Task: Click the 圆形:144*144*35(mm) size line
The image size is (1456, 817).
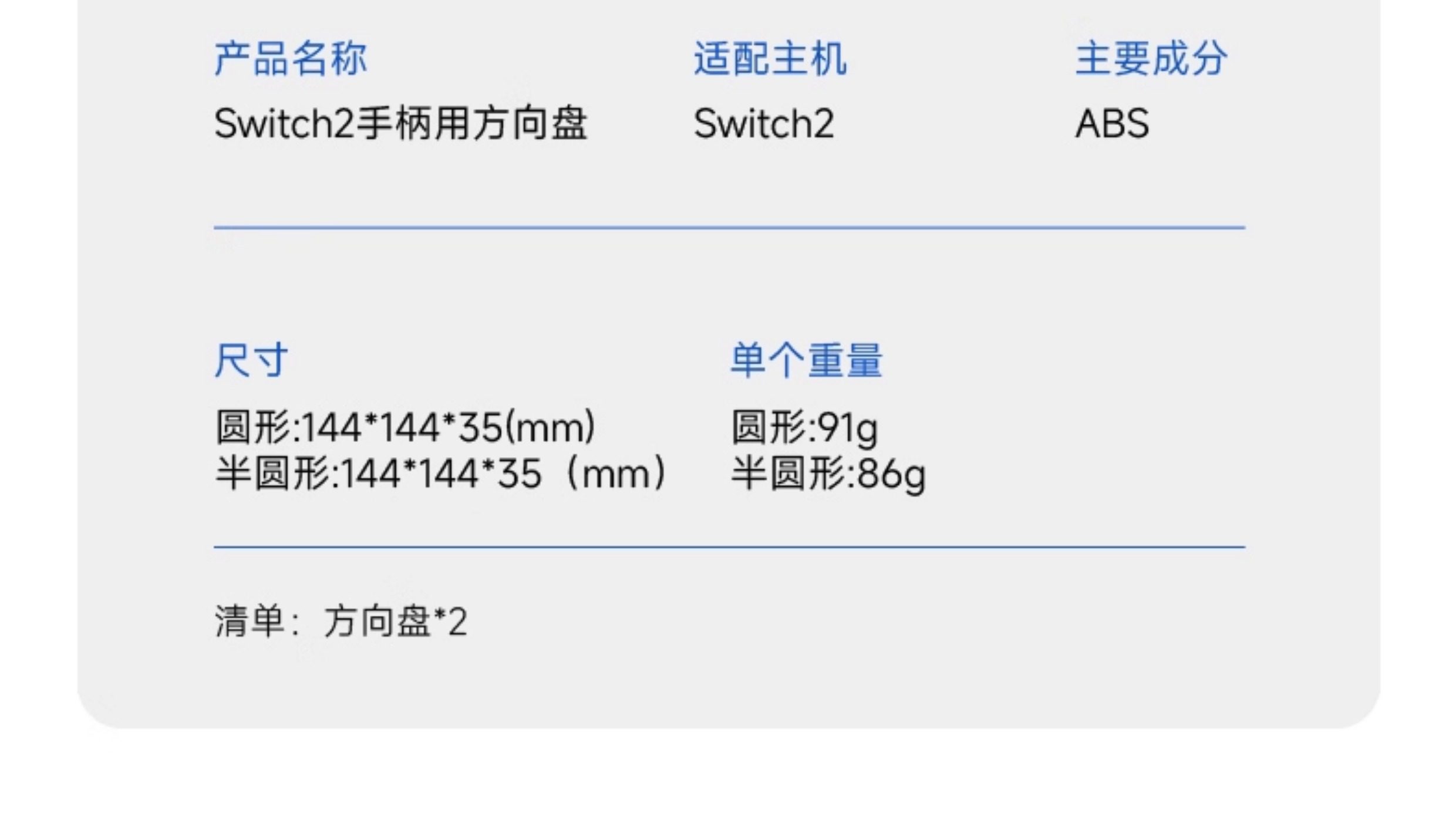Action: click(405, 427)
